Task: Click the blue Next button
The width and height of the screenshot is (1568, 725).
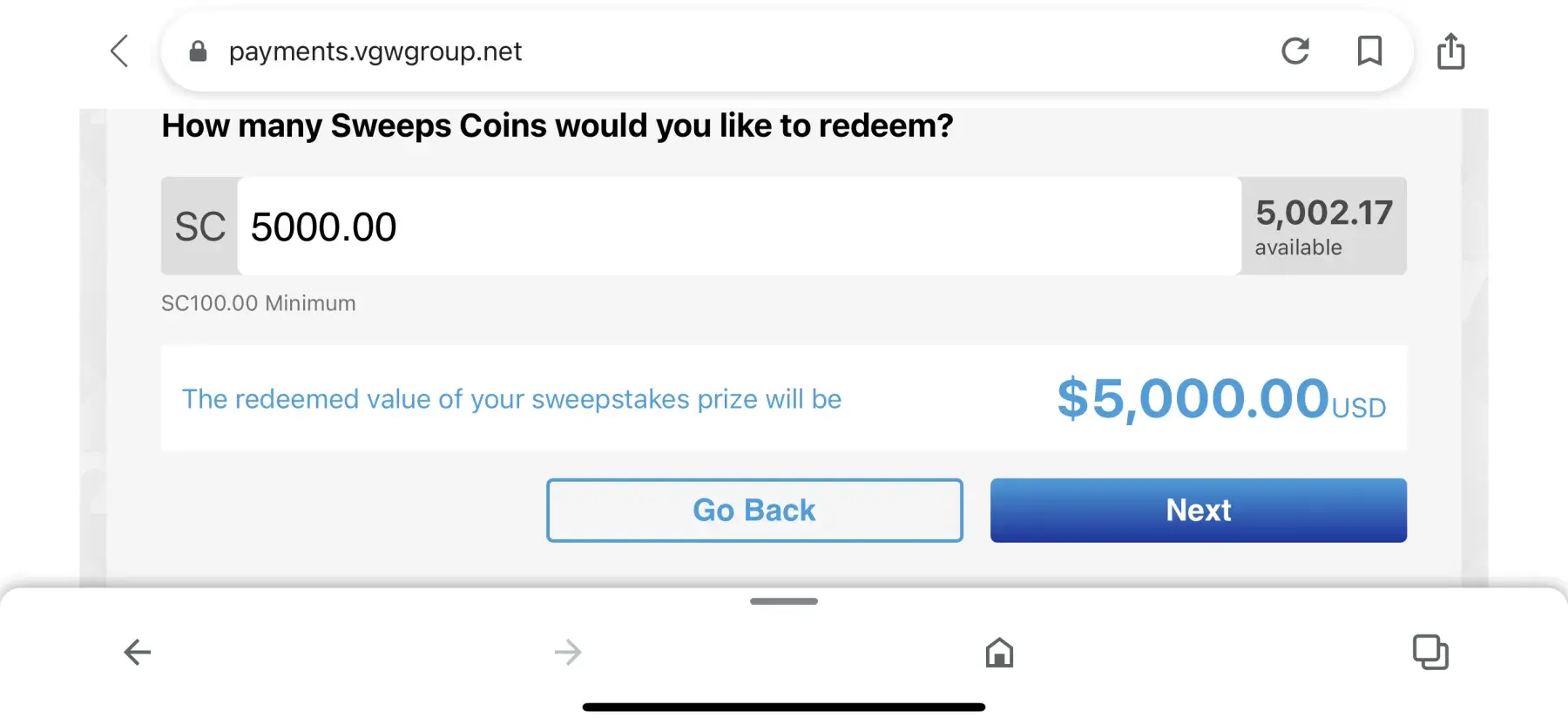Action: (x=1198, y=511)
